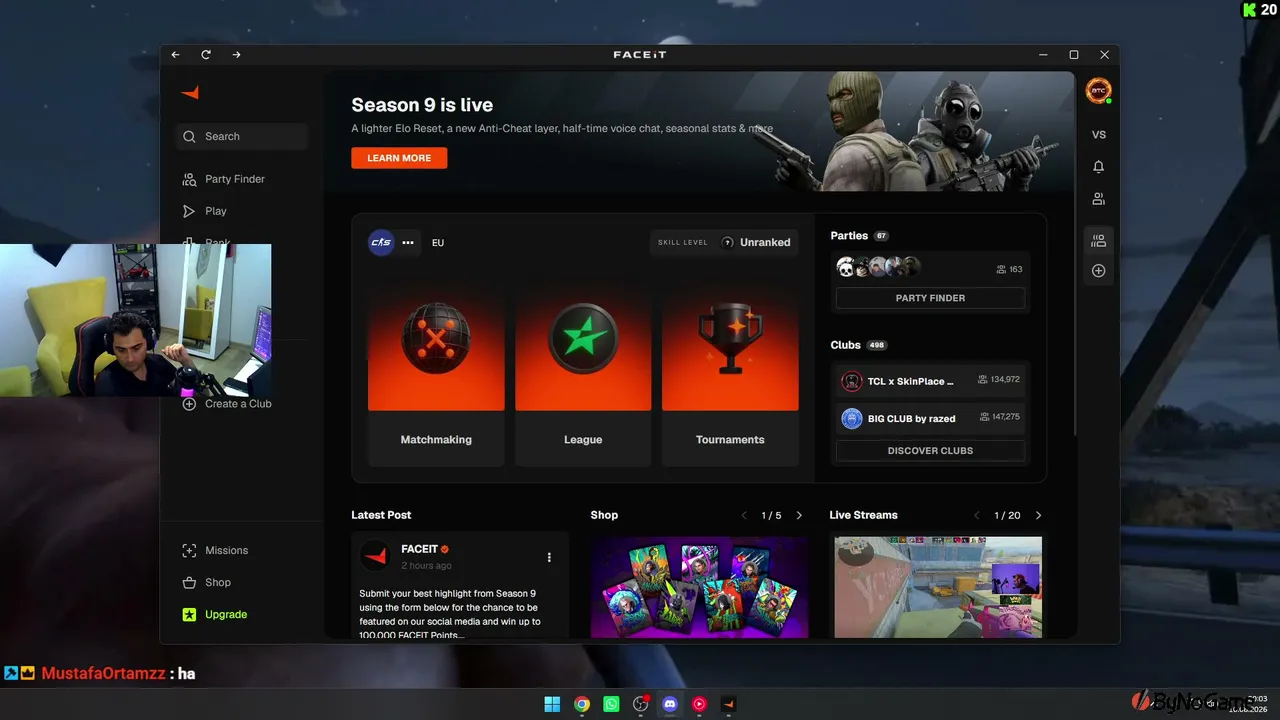The width and height of the screenshot is (1280, 720).
Task: Open the Live Streams video thumbnail
Action: (938, 587)
